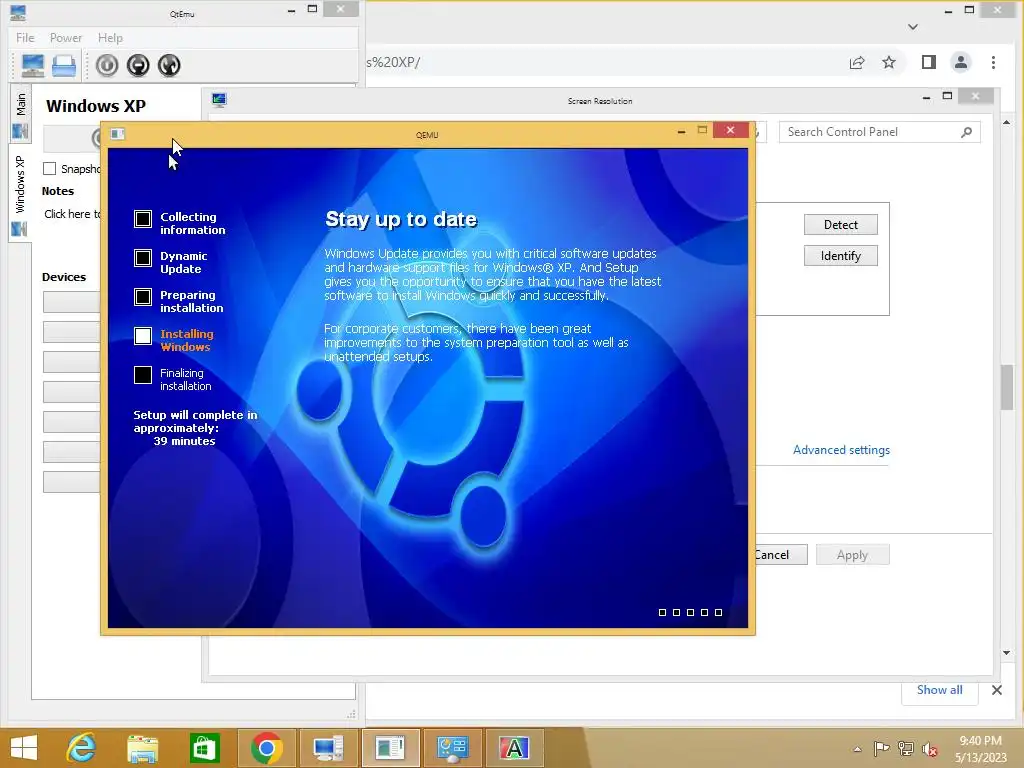Click the Apply button in Screen Resolution
1024x768 pixels.
pyautogui.click(x=852, y=555)
